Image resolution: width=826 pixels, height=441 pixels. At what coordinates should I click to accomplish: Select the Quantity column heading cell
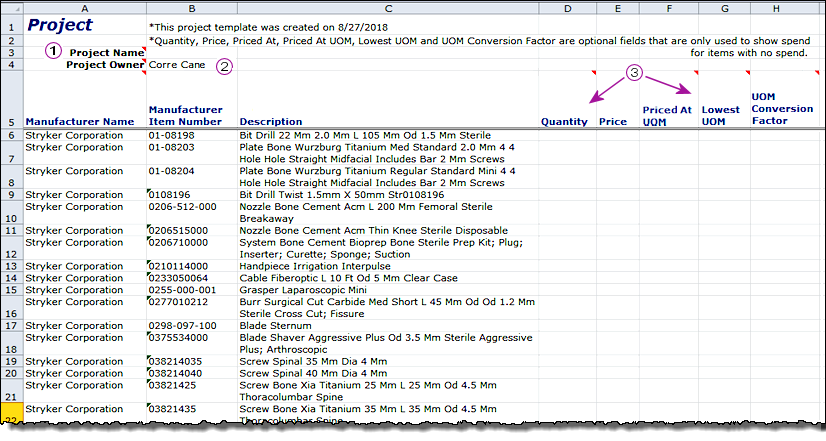[x=564, y=121]
